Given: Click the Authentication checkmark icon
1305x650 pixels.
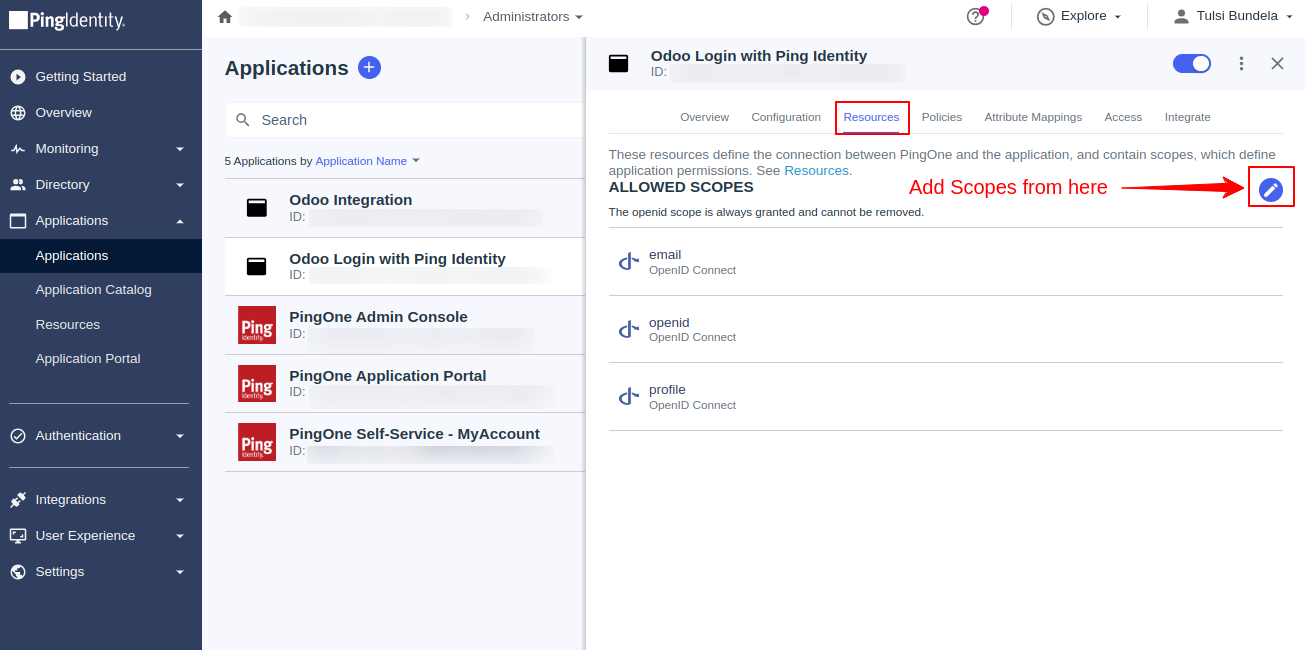Looking at the screenshot, I should [18, 436].
